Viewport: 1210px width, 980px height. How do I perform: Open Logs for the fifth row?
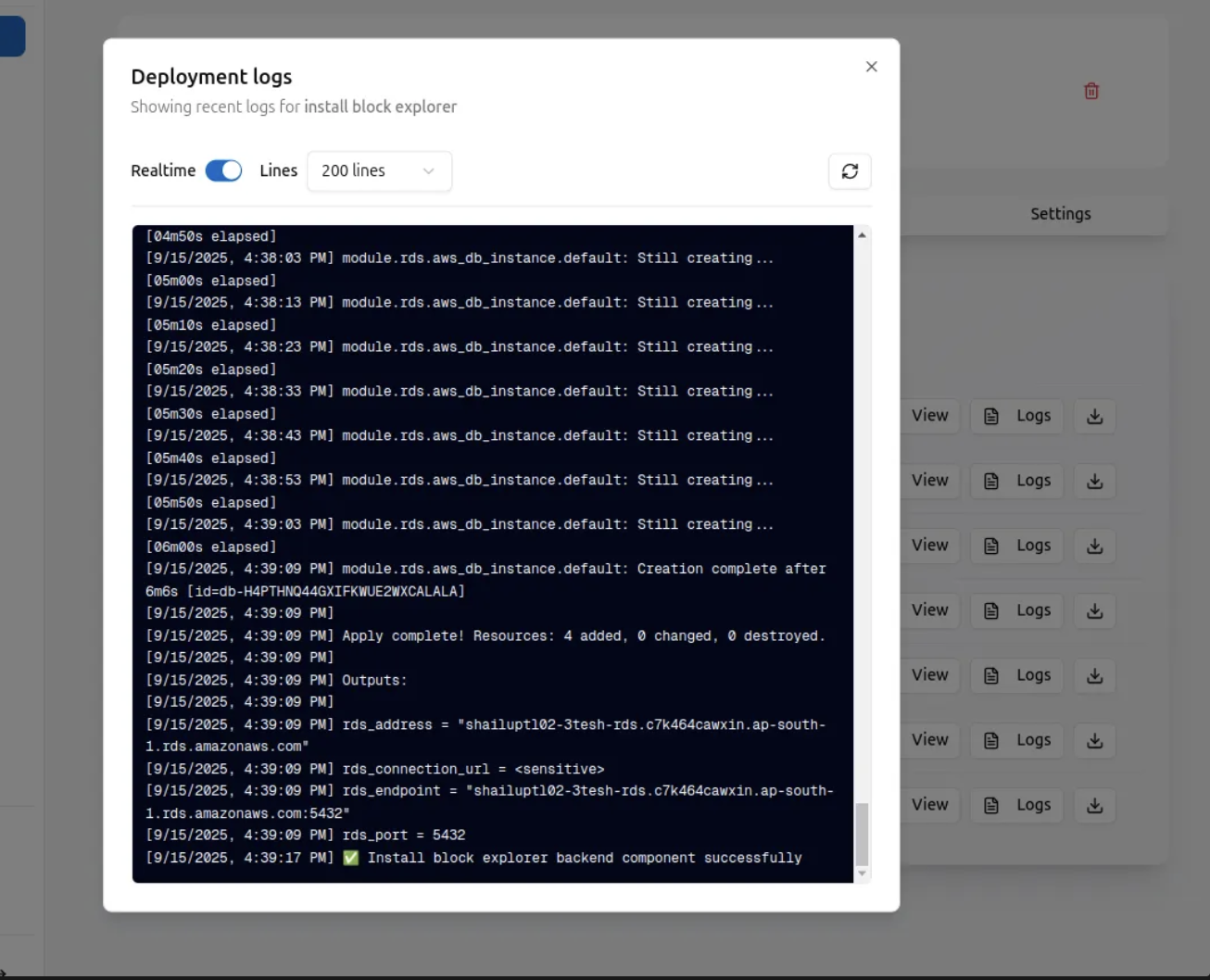coord(1018,675)
